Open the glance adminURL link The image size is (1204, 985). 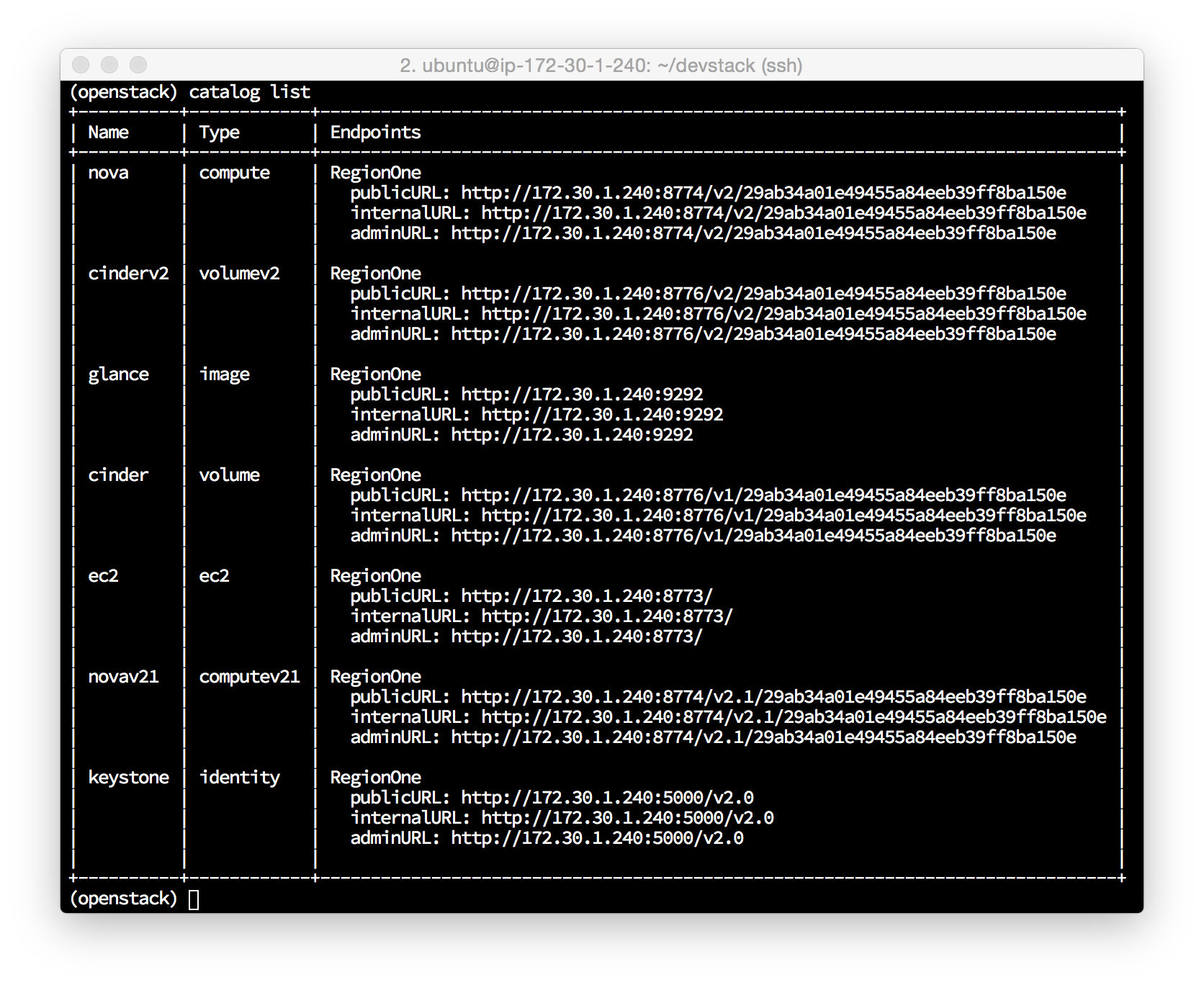coord(572,435)
